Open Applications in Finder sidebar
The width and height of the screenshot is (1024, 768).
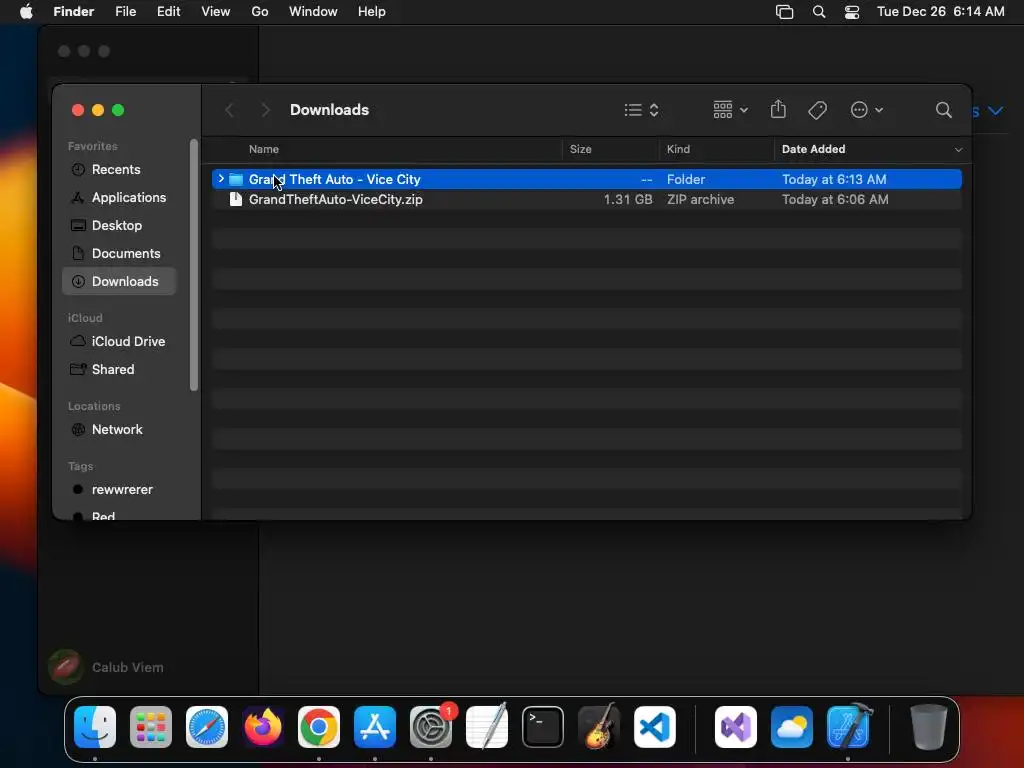(118, 197)
